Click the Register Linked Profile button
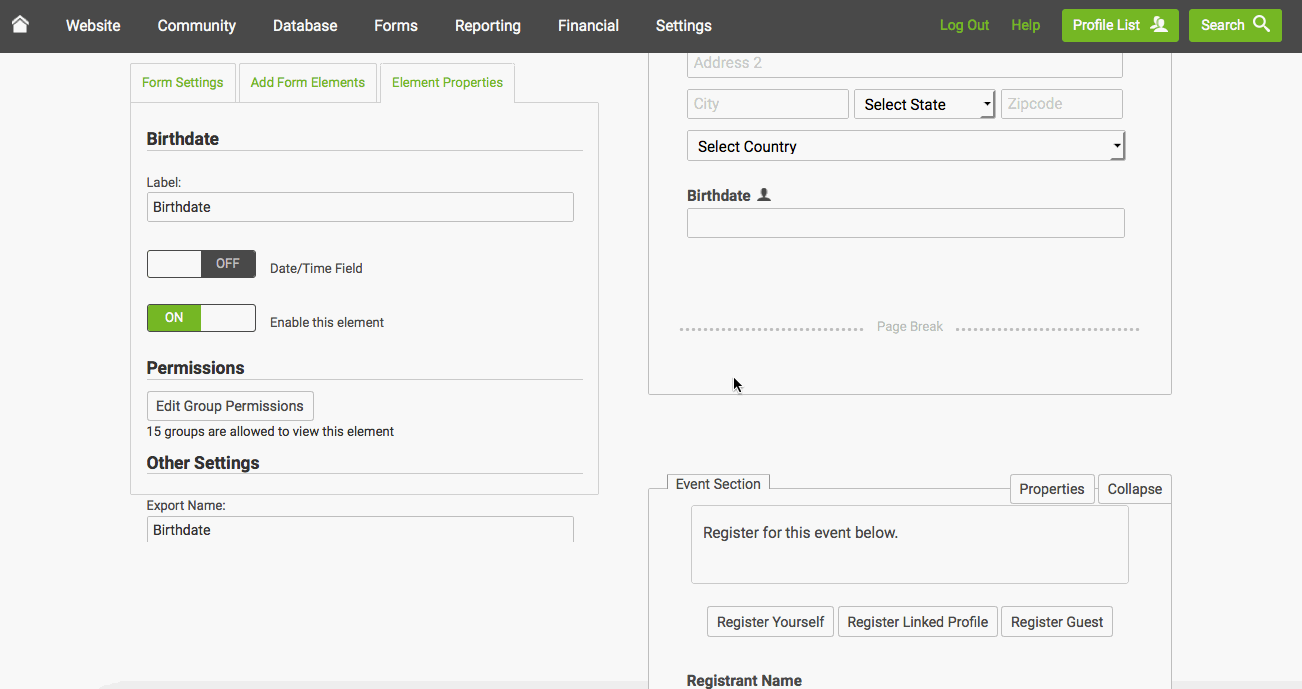1302x689 pixels. [917, 621]
